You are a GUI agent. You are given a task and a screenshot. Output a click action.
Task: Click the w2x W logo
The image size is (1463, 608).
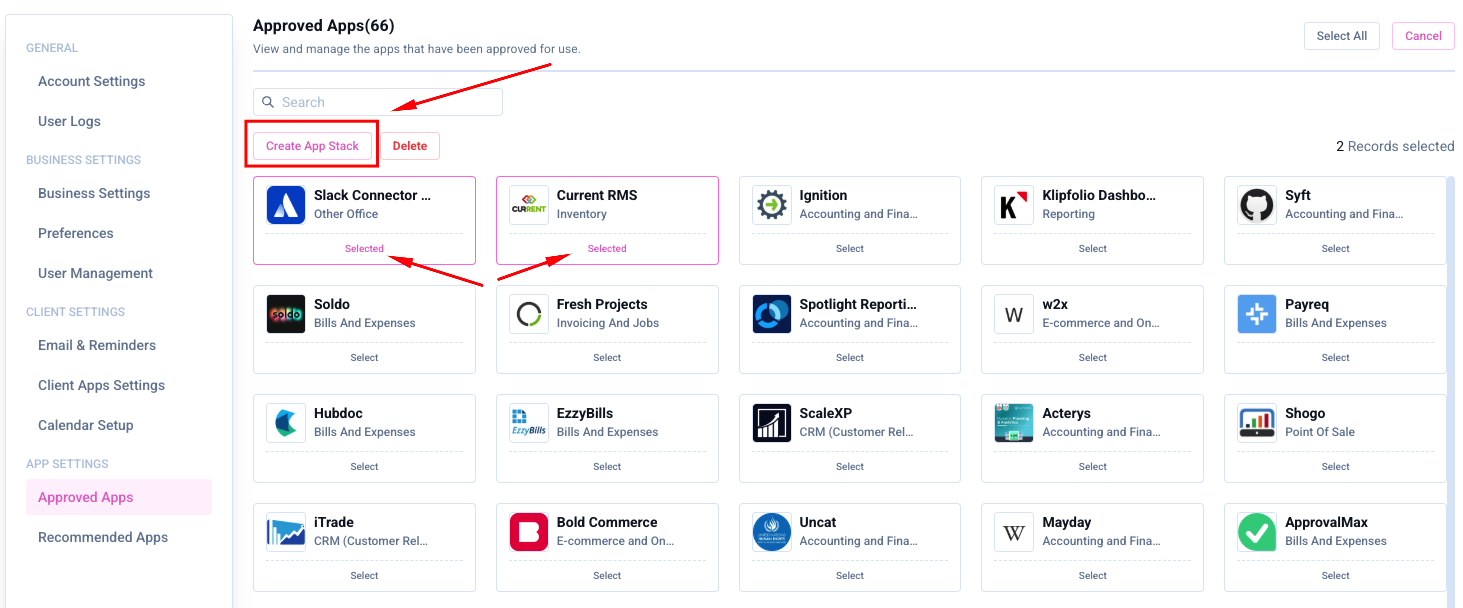click(x=1014, y=314)
